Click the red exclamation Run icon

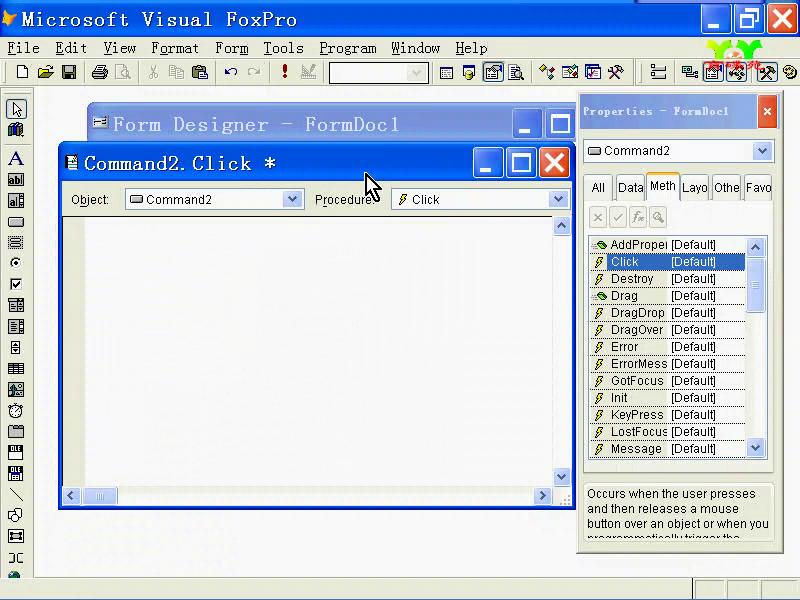tap(285, 71)
